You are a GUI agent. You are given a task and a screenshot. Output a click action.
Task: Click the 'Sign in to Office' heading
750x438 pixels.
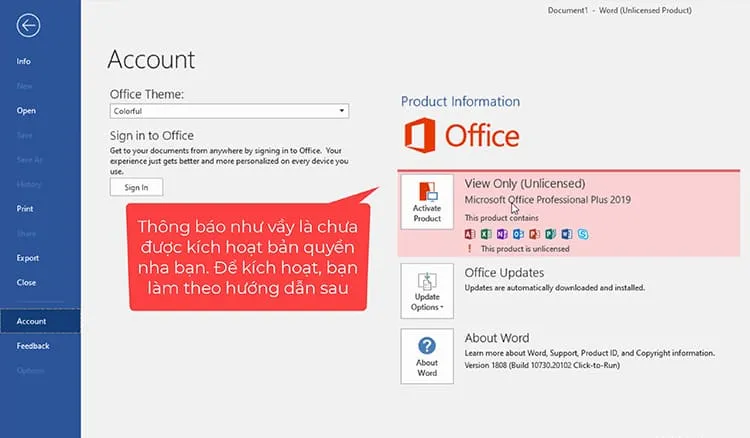pos(152,136)
